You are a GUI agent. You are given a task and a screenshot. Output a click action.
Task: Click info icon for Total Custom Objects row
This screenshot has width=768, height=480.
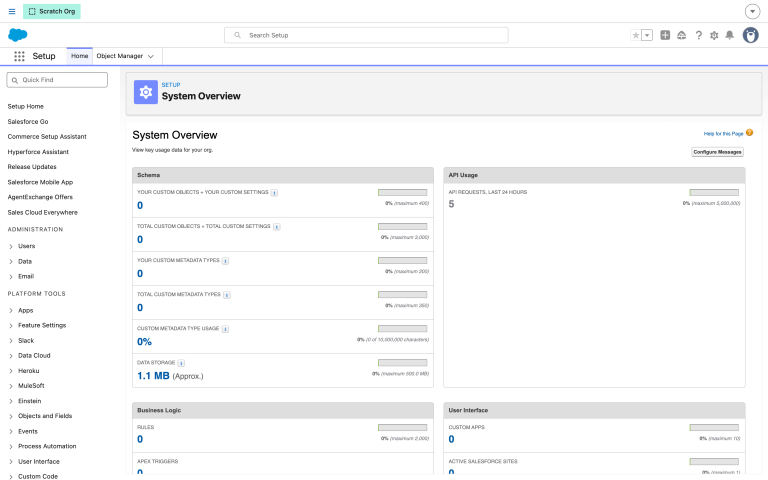point(277,227)
